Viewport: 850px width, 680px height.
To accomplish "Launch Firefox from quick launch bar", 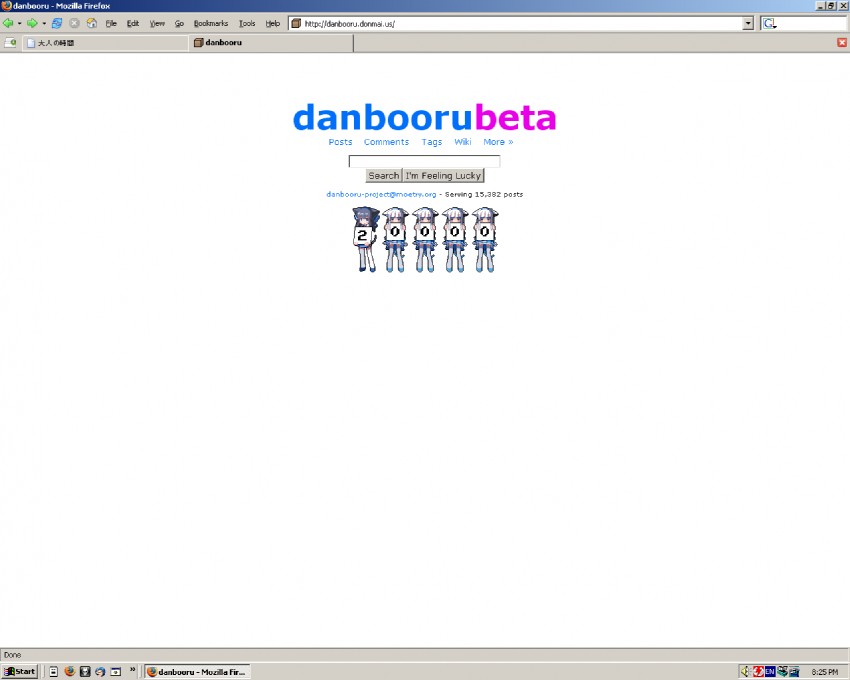I will (x=69, y=671).
